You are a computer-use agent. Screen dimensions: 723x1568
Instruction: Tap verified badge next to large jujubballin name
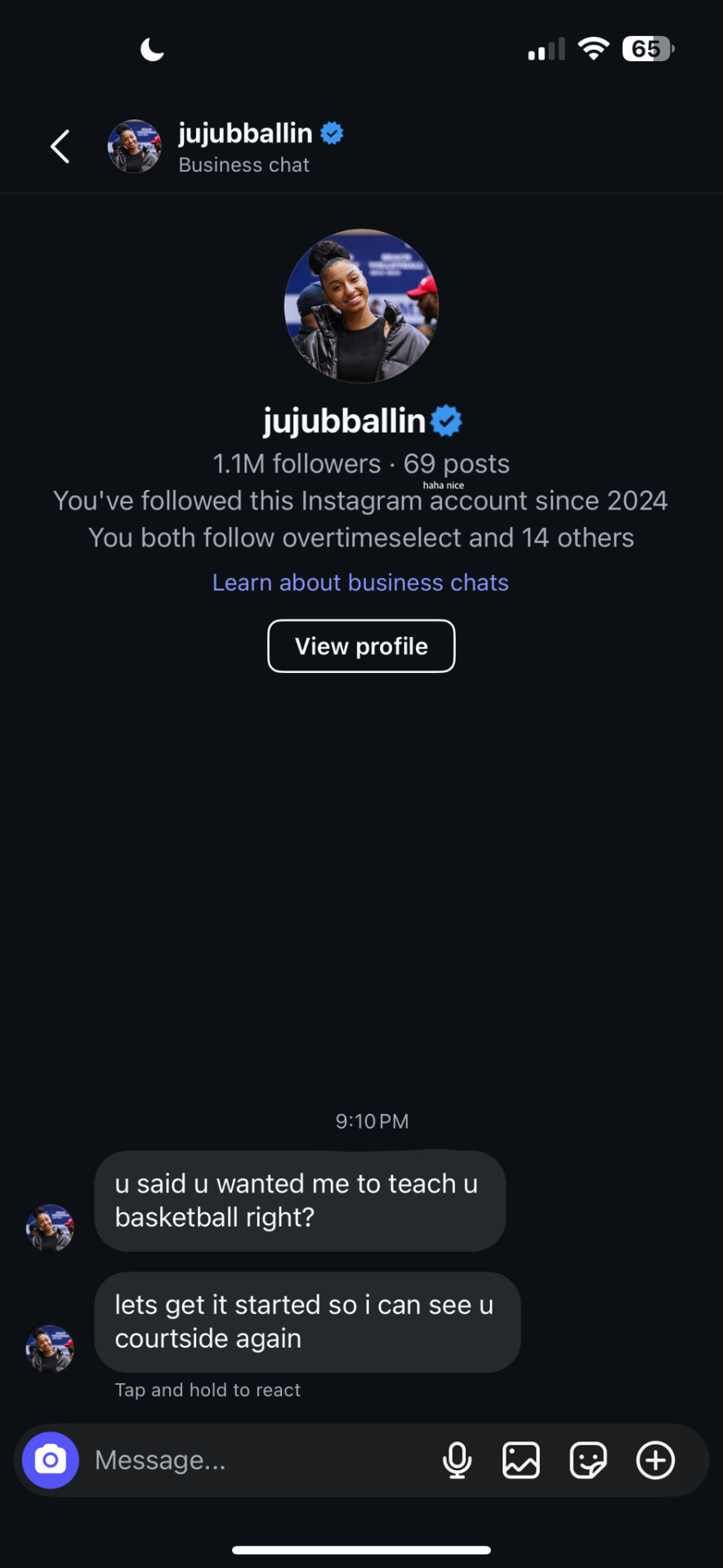(x=446, y=421)
